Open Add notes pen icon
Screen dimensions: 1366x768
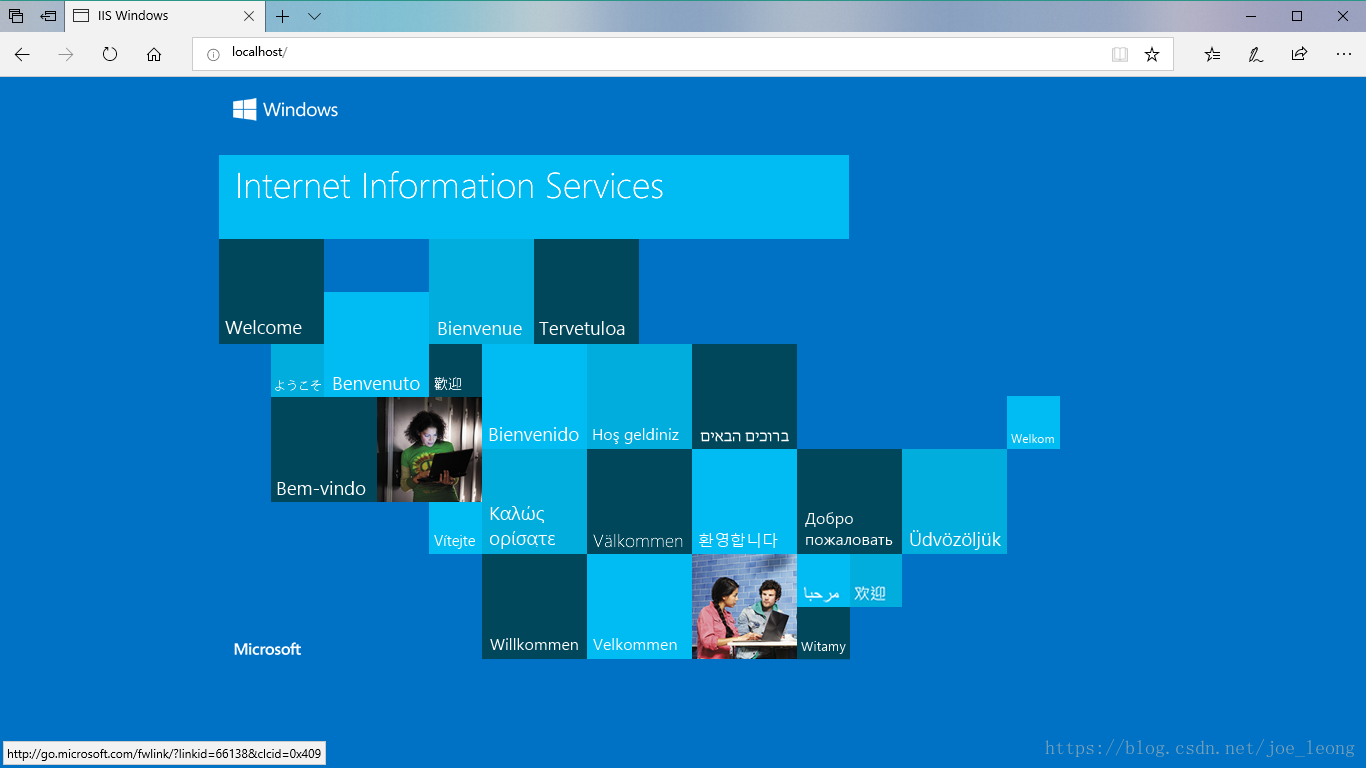pyautogui.click(x=1255, y=54)
